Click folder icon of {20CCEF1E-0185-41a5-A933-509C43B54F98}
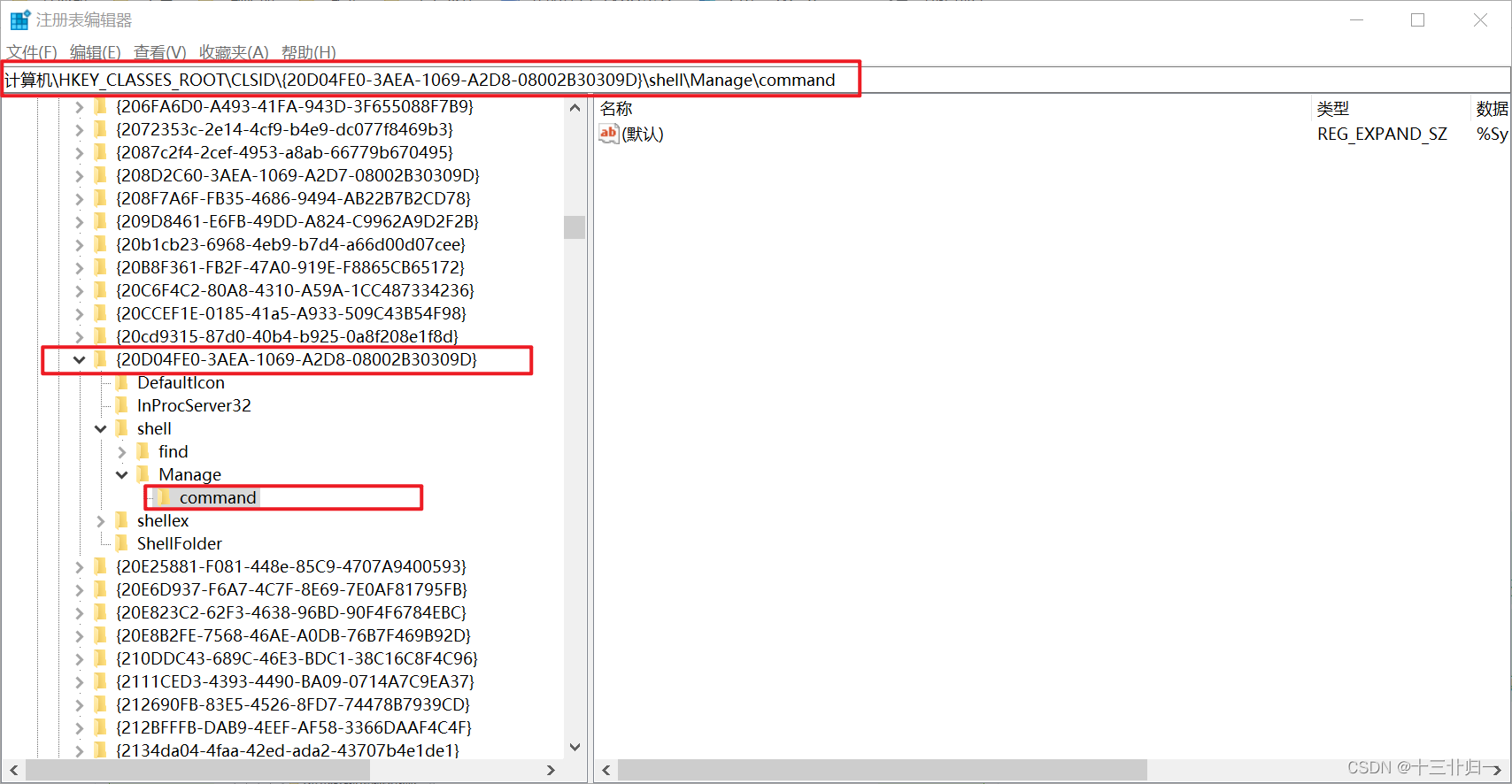The height and width of the screenshot is (784, 1512). (x=100, y=313)
